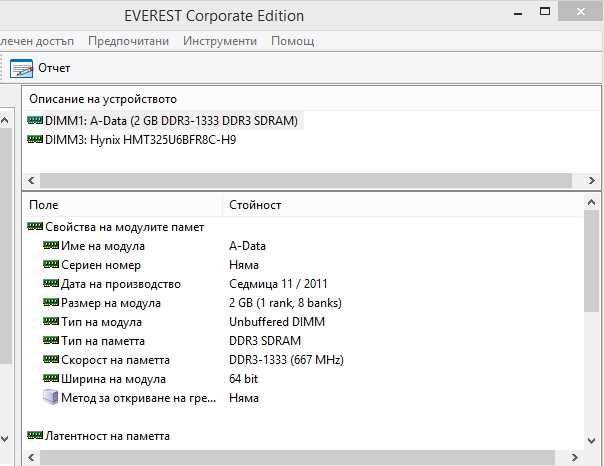Viewport: 604px width, 466px height.
Task: Minimize the EVEREST Corporate Edition window
Action: pyautogui.click(x=518, y=13)
